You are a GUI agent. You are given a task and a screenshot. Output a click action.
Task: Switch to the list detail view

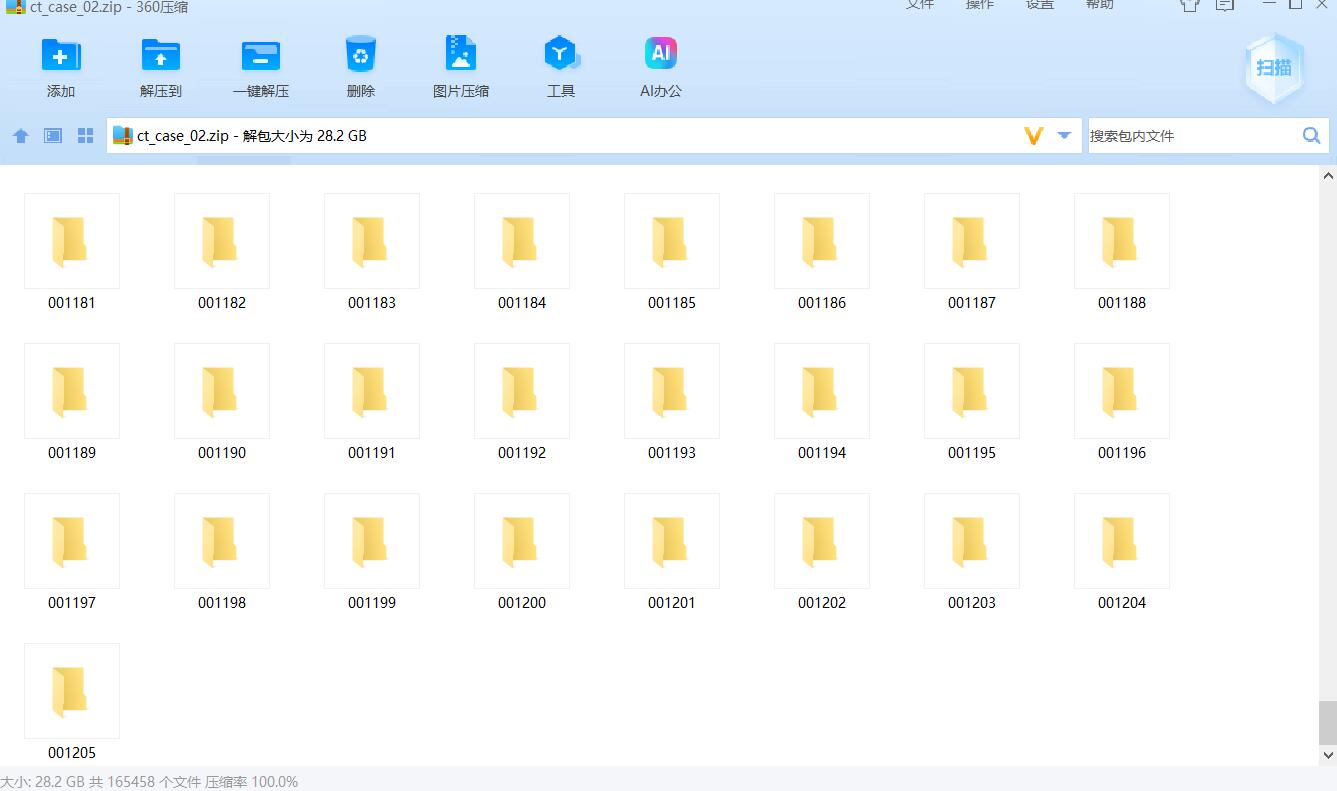click(53, 136)
